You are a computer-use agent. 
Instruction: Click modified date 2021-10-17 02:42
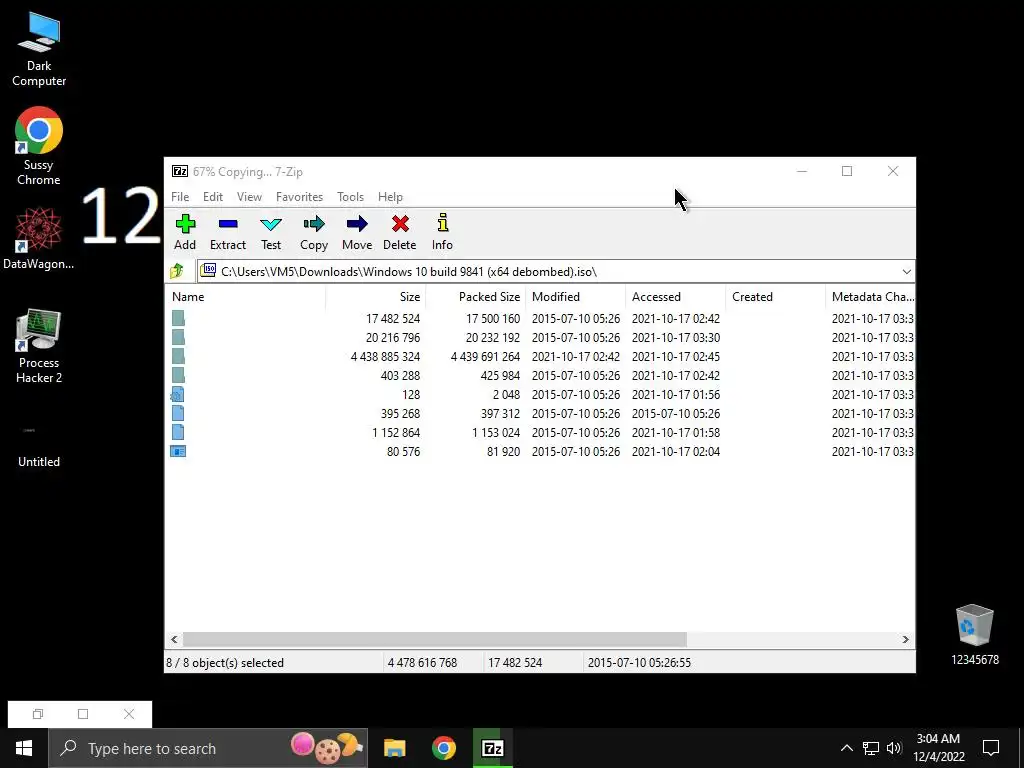tap(575, 357)
